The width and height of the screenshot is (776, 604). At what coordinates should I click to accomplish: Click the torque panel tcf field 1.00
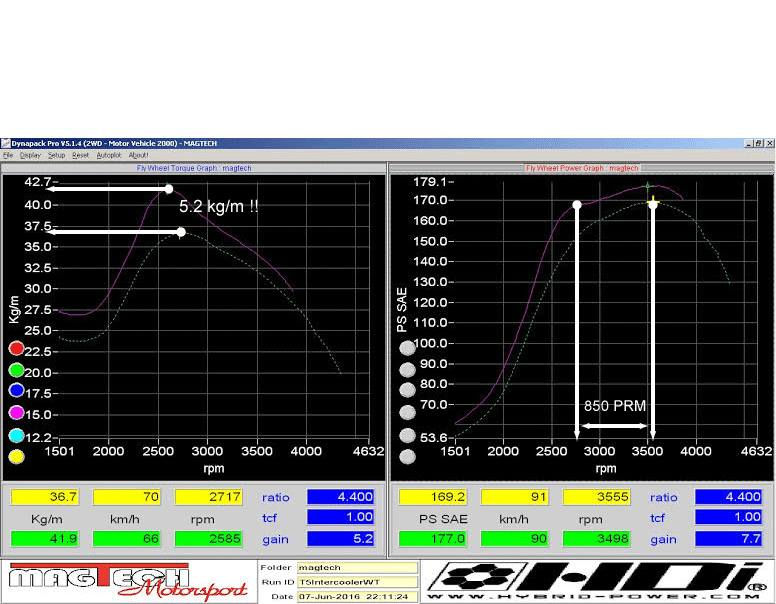(340, 517)
